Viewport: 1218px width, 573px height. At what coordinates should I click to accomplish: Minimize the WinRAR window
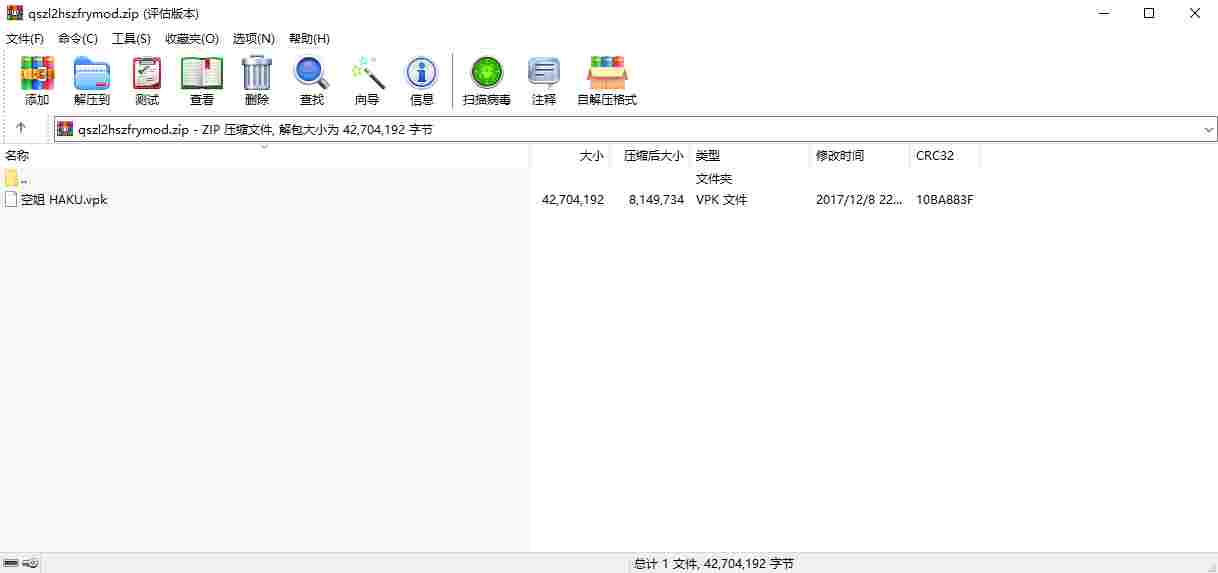[1104, 14]
